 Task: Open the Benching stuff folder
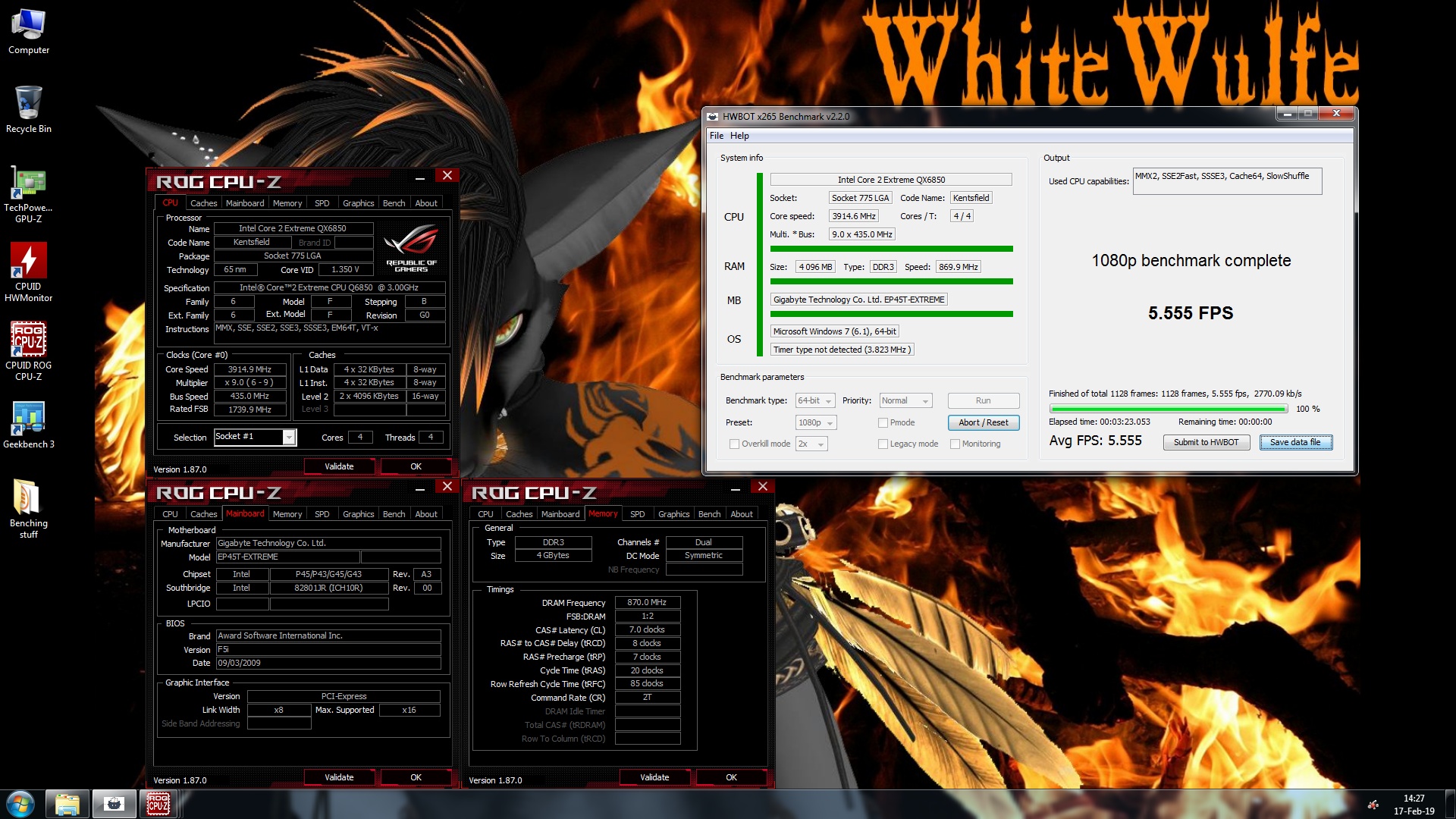click(x=29, y=508)
